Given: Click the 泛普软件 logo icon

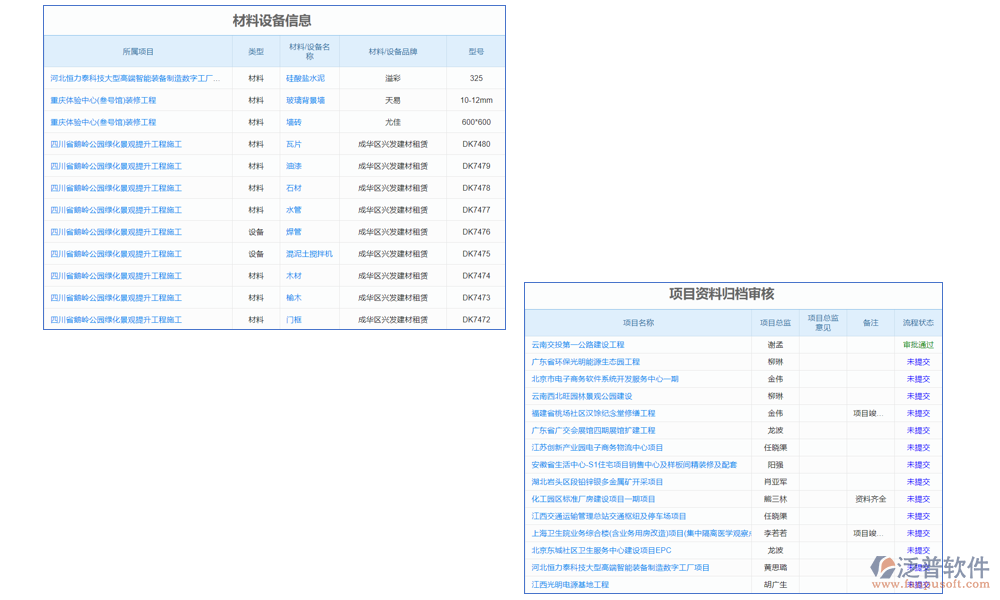Looking at the screenshot, I should [884, 567].
